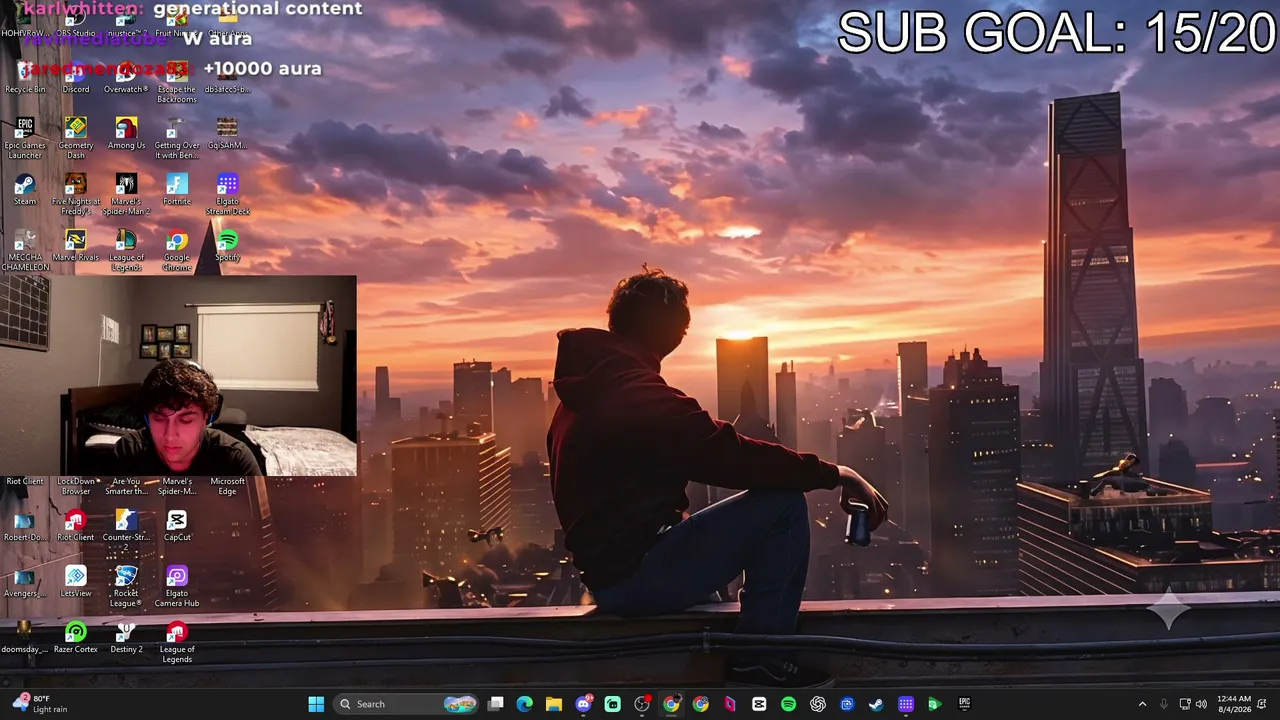Select the GqiSAhM... image file on desktop
The width and height of the screenshot is (1280, 720).
point(228,134)
